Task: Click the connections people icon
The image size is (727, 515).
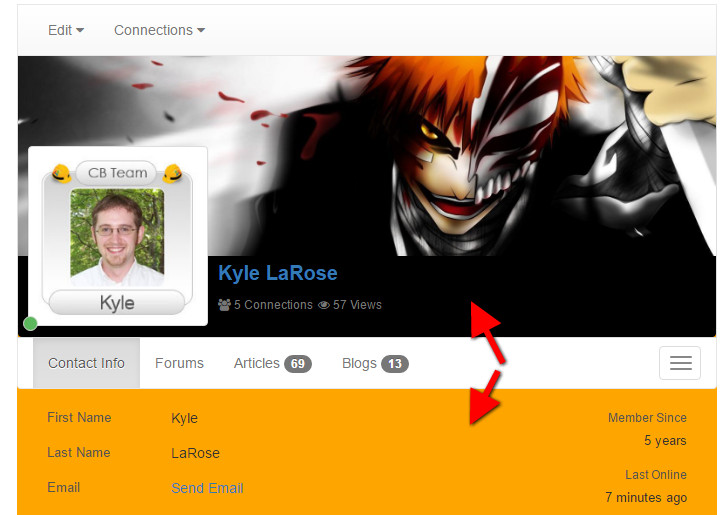Action: [224, 305]
